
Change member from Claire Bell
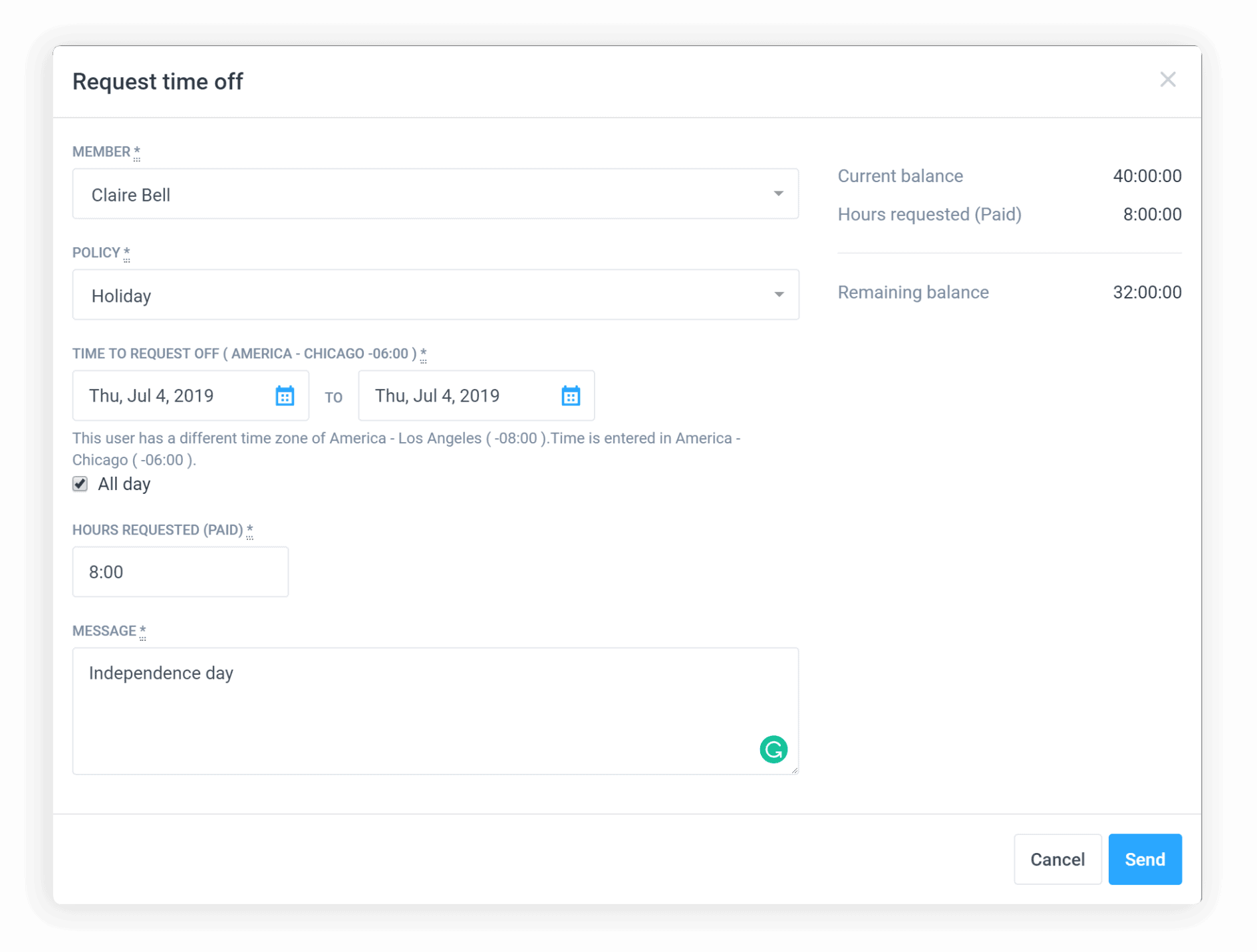tap(435, 193)
